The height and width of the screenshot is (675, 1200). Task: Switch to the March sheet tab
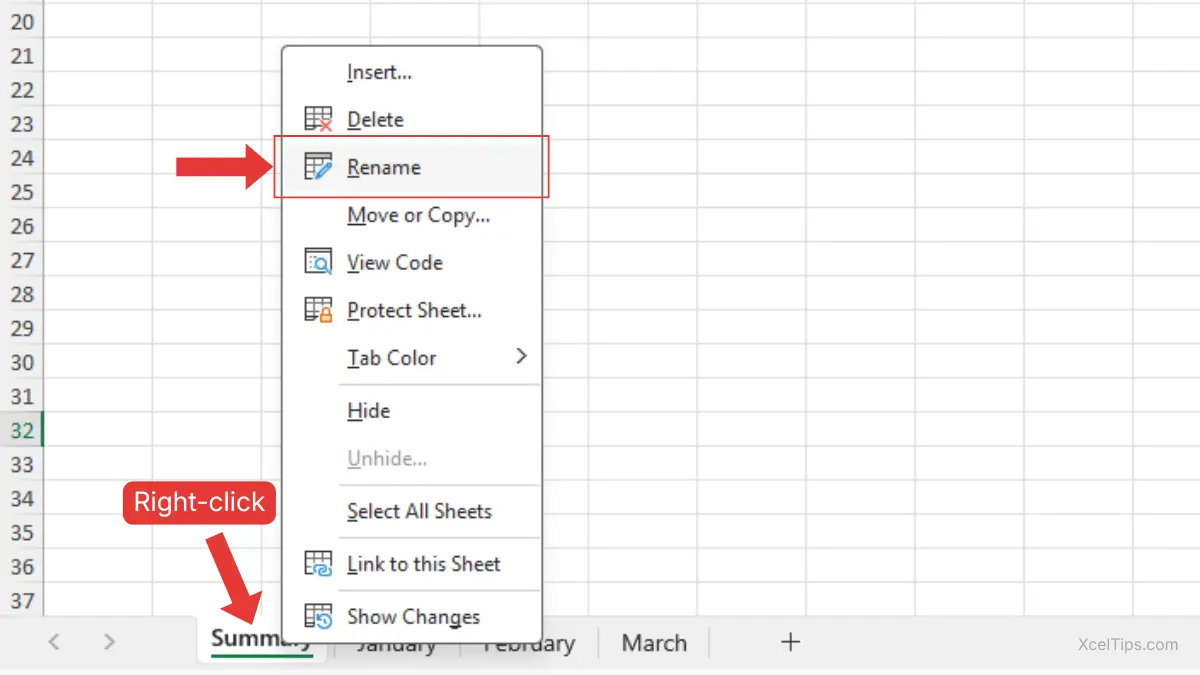[x=654, y=643]
